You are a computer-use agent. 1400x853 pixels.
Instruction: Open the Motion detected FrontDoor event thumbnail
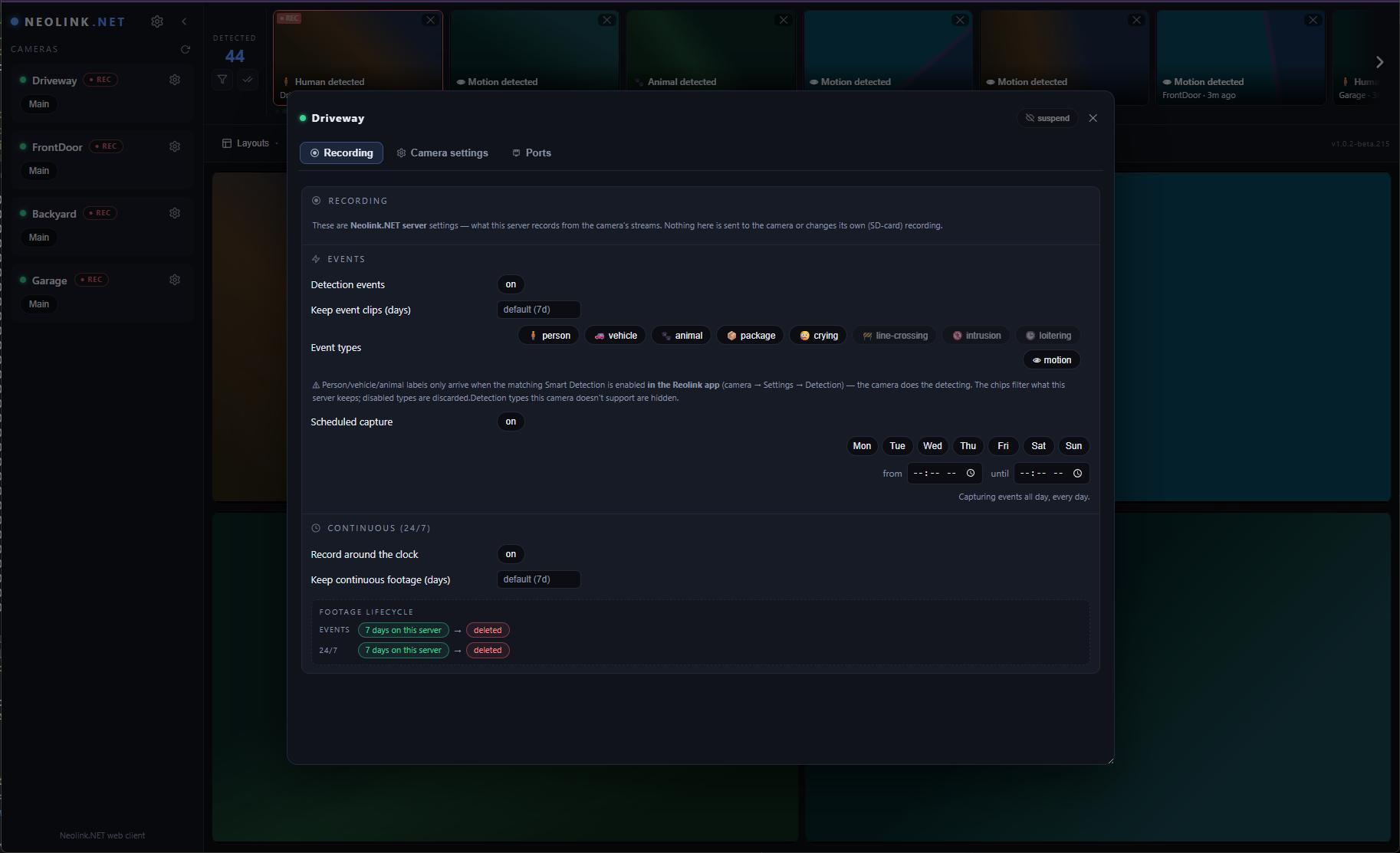coord(1241,57)
